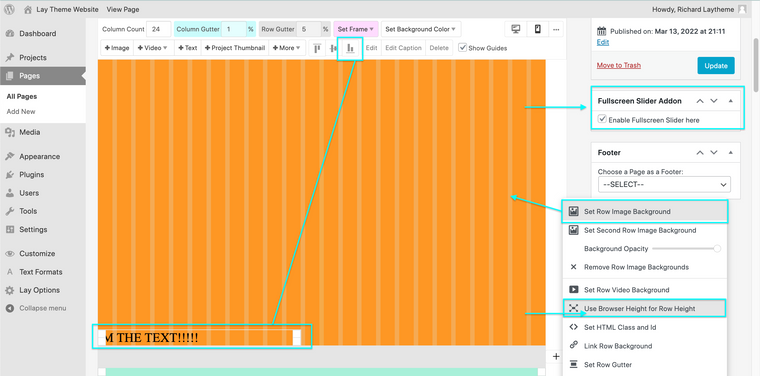
Task: Open Text Formats in sidebar
Action: pos(41,272)
